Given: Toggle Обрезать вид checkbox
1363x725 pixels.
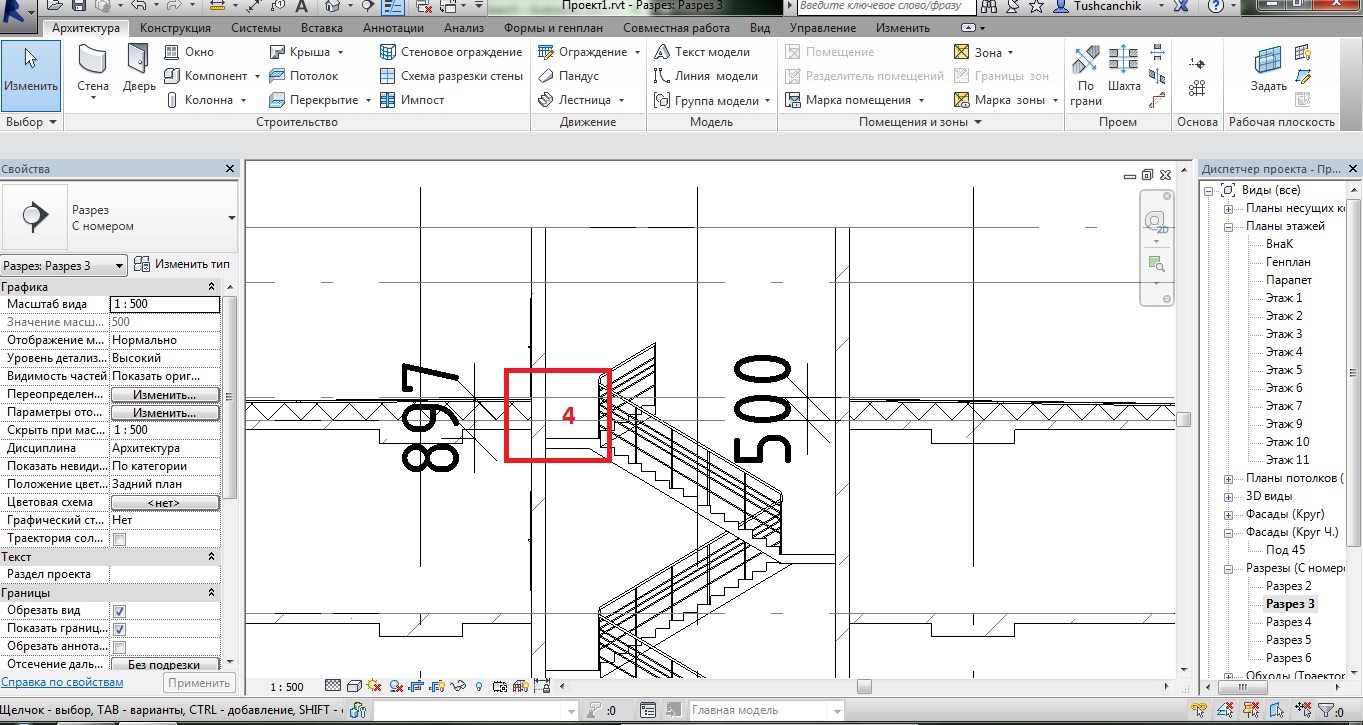Looking at the screenshot, I should point(120,611).
